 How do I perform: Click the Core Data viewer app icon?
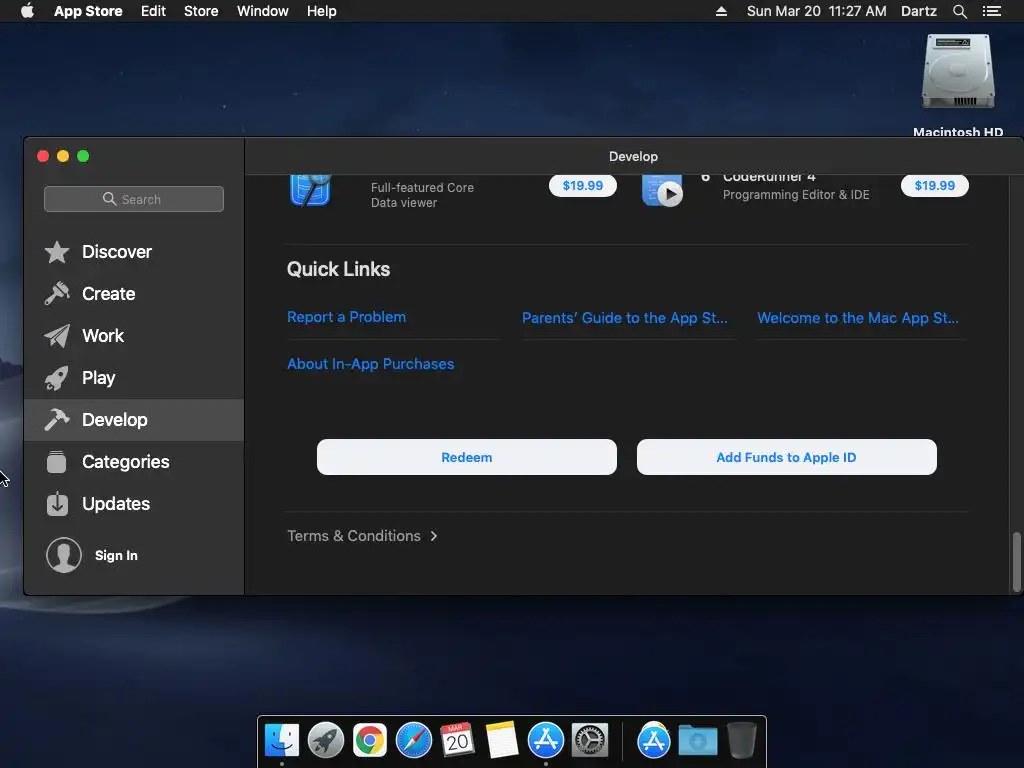click(310, 190)
